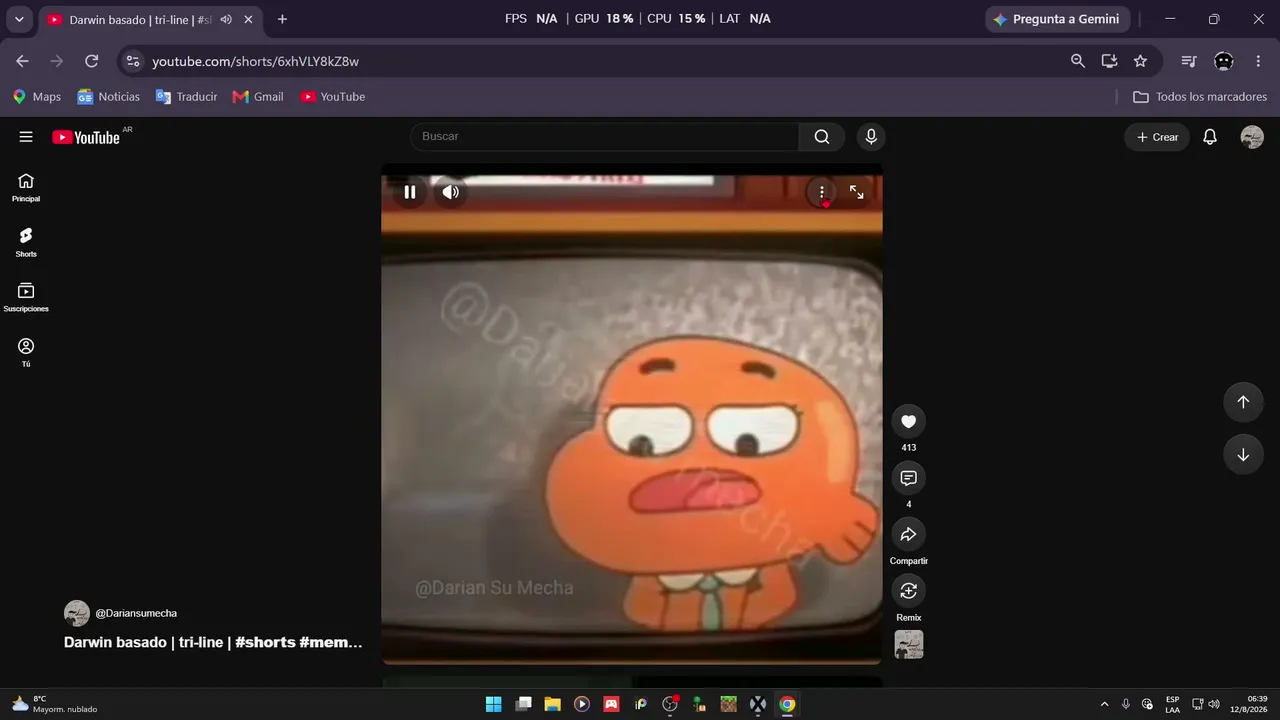Reload the current page
This screenshot has width=1280, height=720.
[91, 61]
